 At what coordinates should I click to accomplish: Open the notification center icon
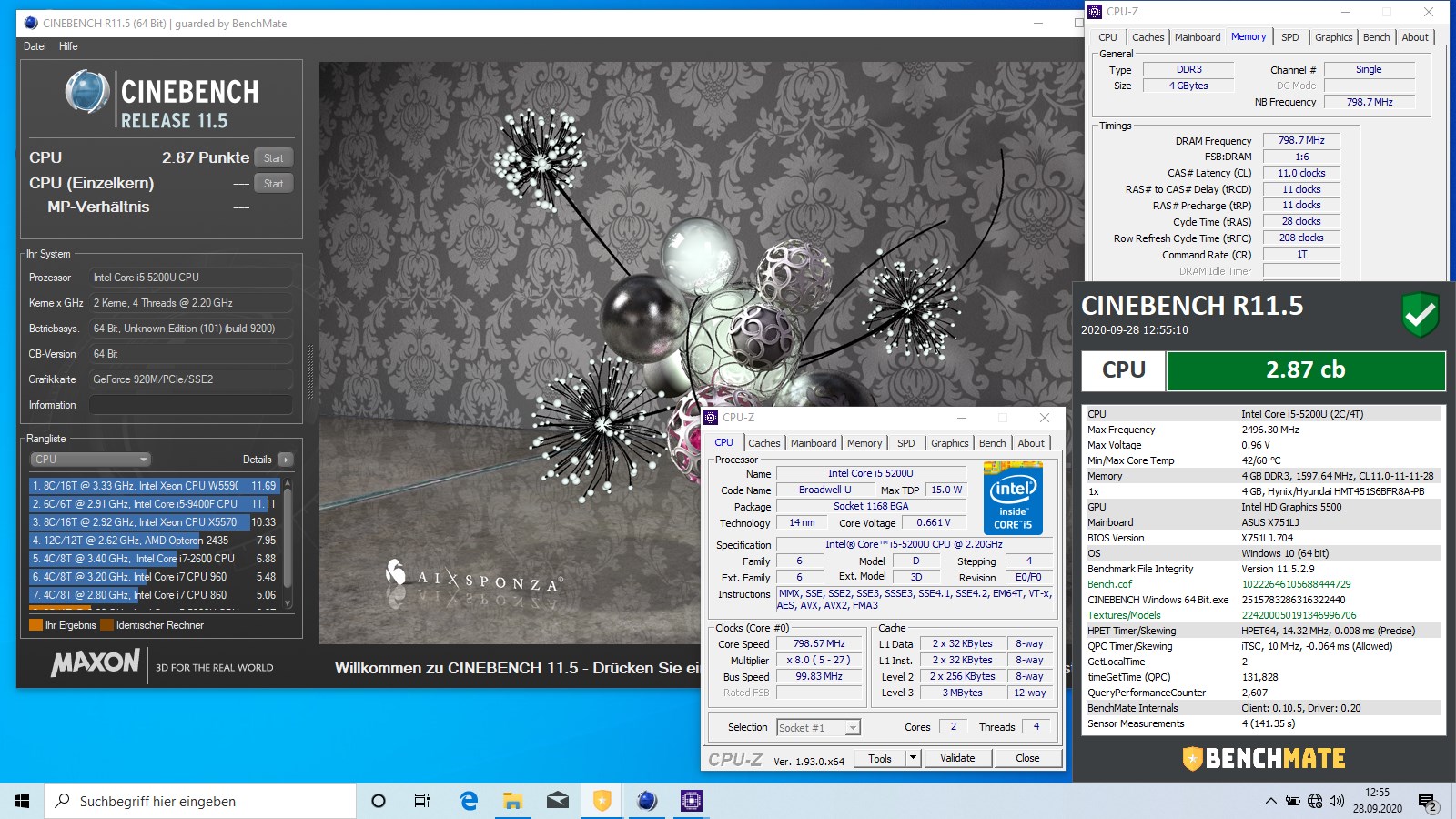tap(1427, 802)
